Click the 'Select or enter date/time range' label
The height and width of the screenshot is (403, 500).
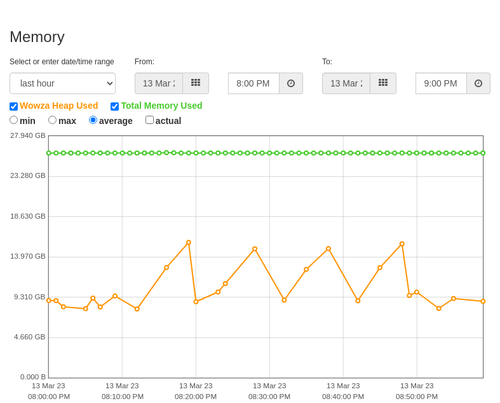pos(62,62)
